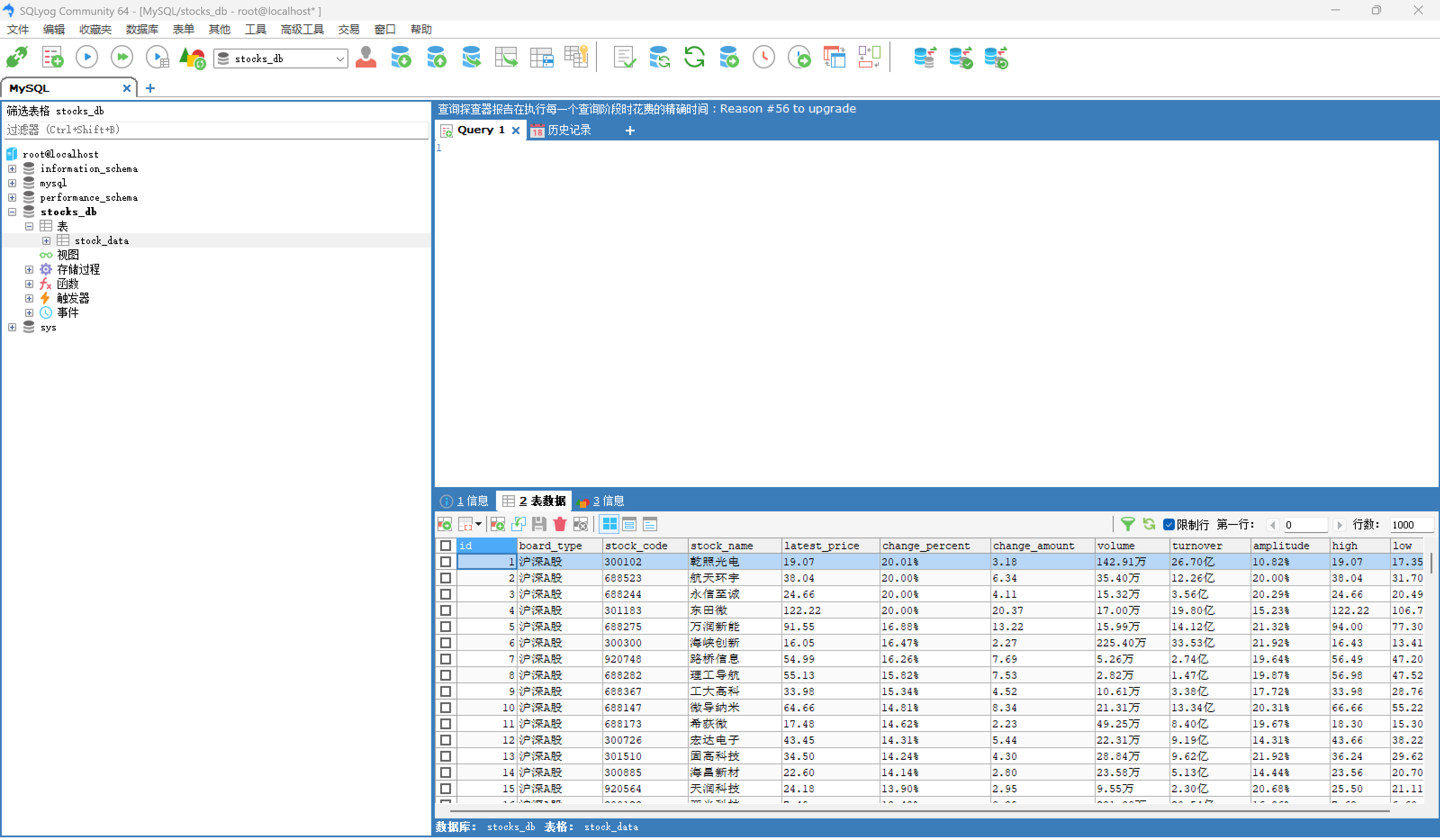This screenshot has width=1440, height=840.
Task: Click the execute query play button
Action: click(87, 58)
